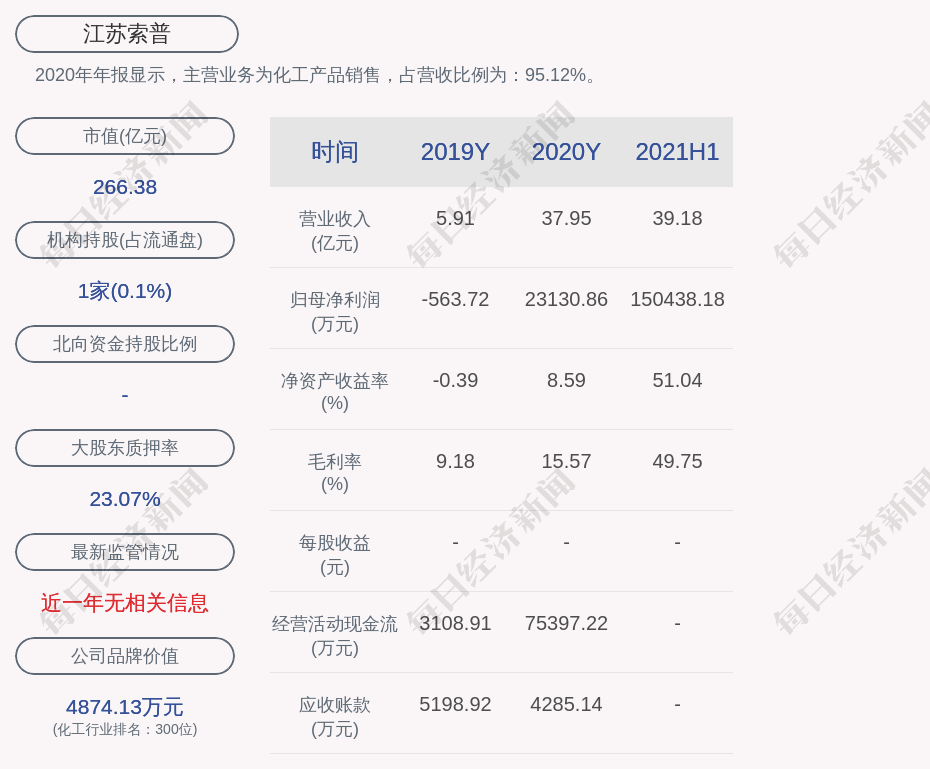The width and height of the screenshot is (930, 769).
Task: Select gross margin value 15.57
Action: tap(566, 461)
